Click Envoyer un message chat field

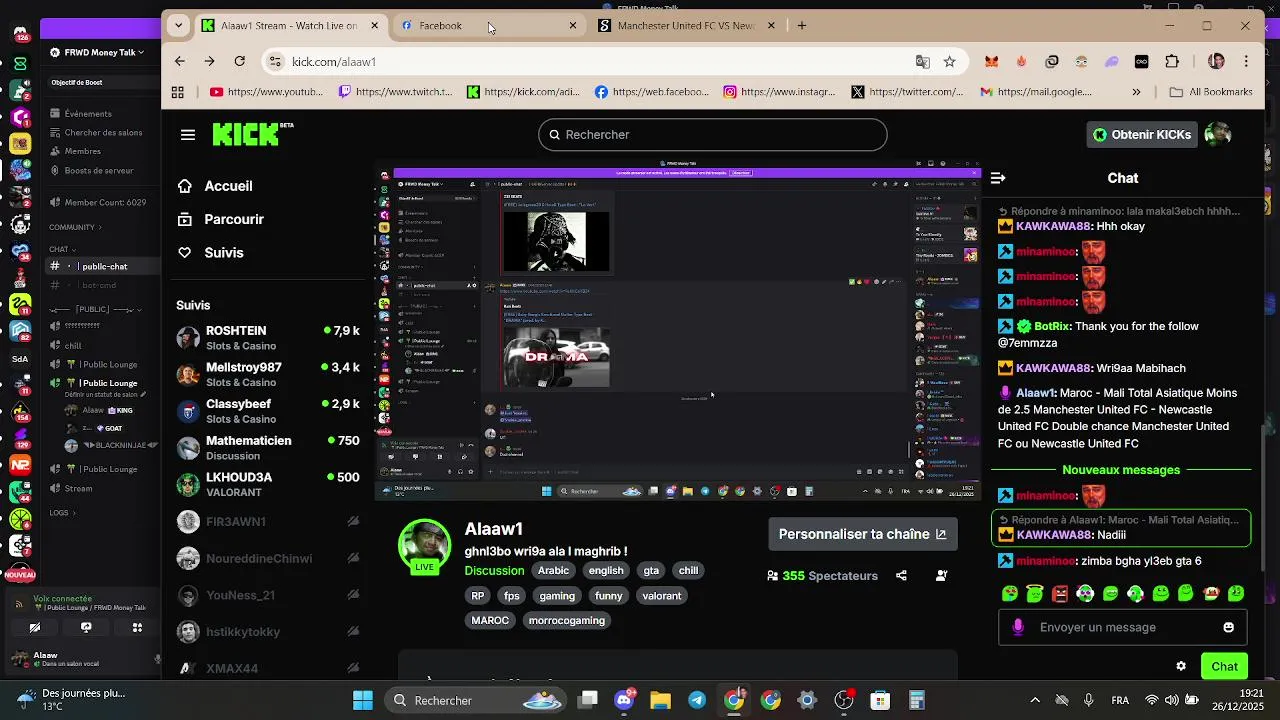tap(1123, 627)
